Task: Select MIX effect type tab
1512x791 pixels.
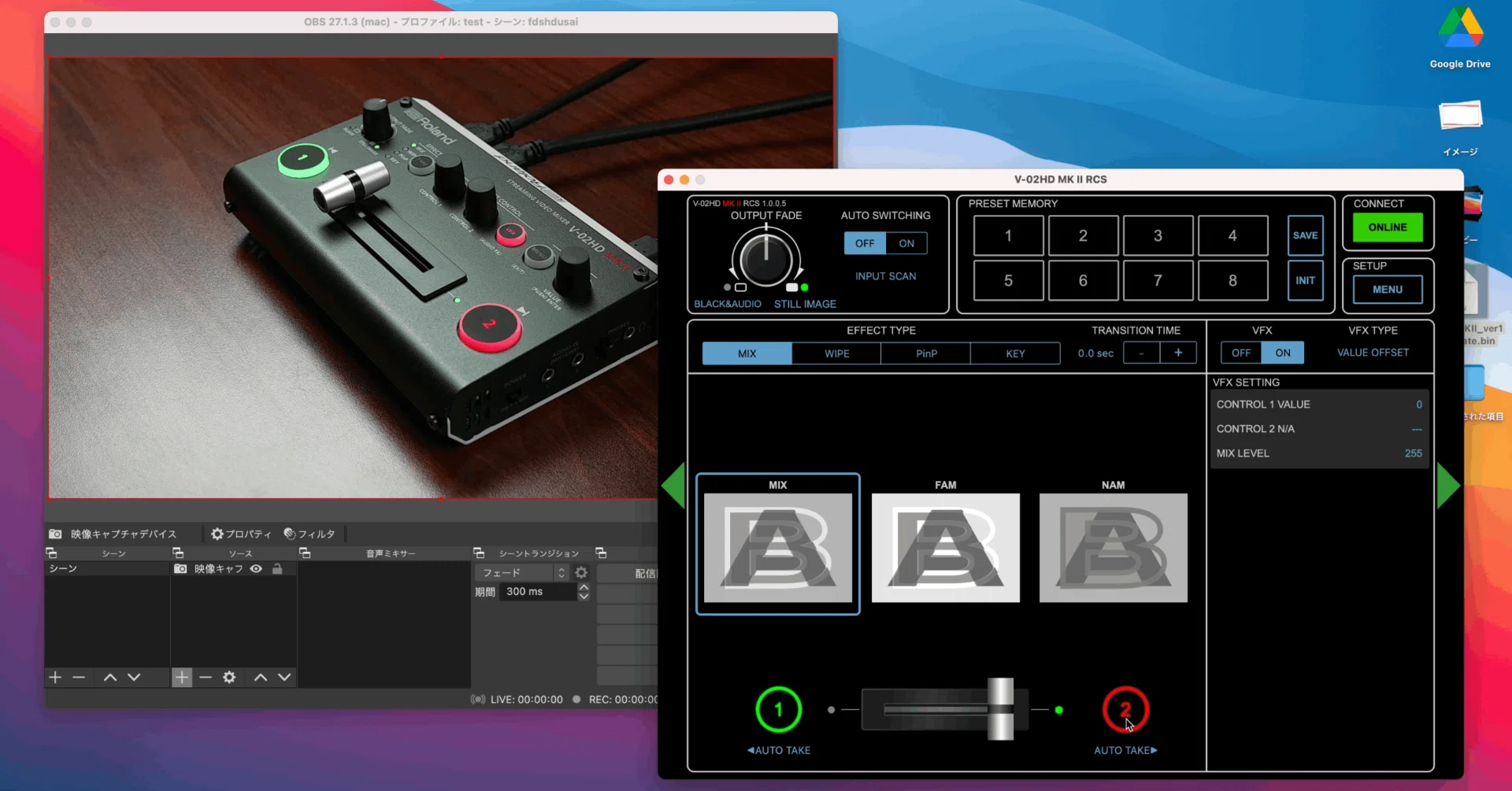Action: tap(747, 353)
